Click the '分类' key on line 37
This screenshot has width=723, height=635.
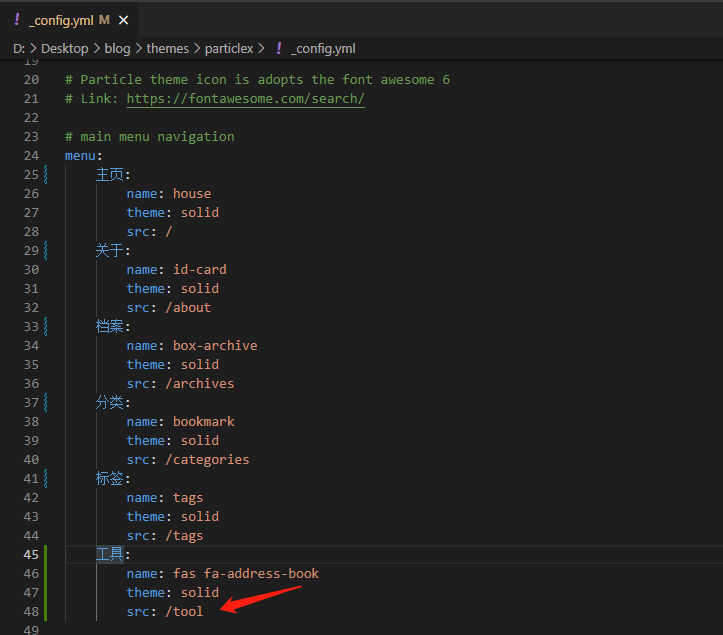click(110, 403)
